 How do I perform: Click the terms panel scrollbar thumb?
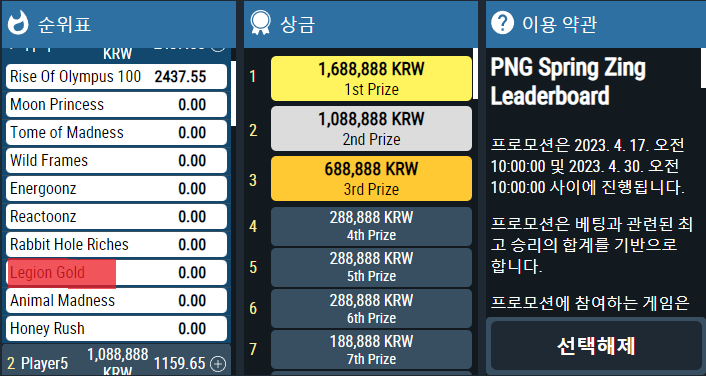(703, 68)
